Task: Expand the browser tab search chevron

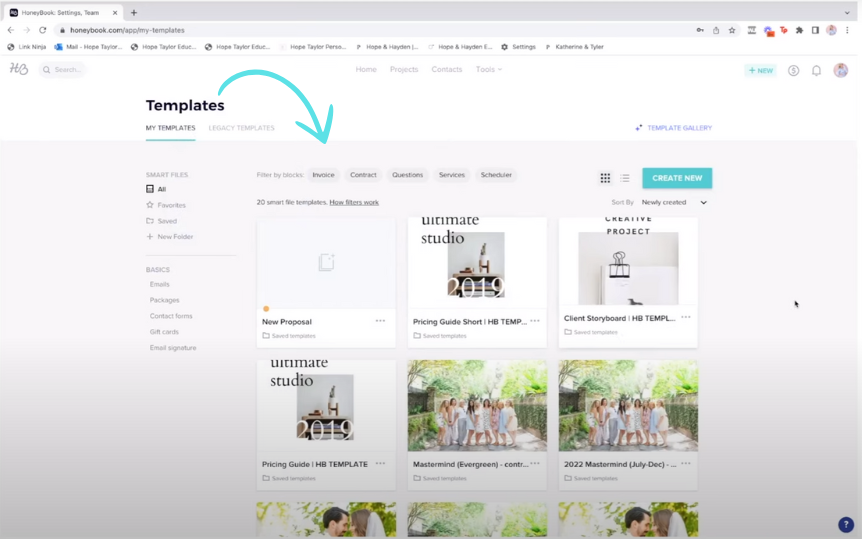Action: pos(847,12)
